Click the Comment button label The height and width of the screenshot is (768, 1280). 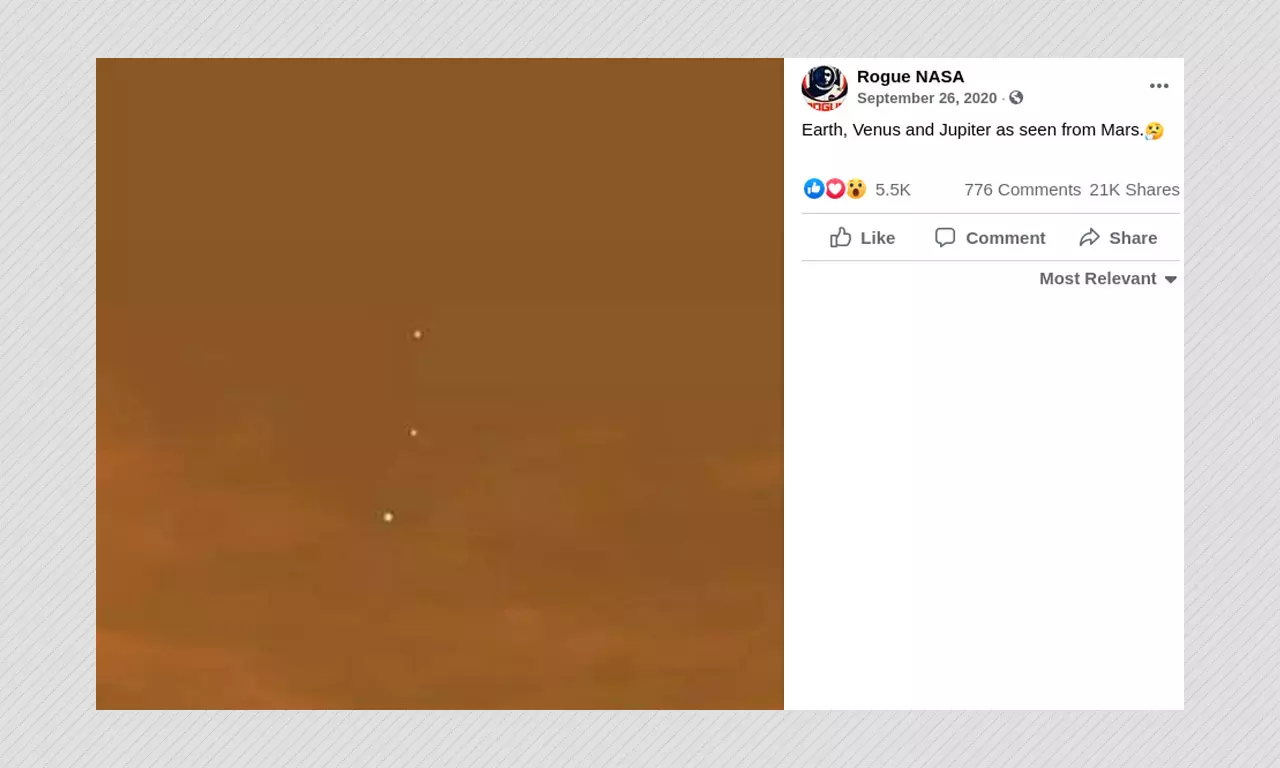coord(1005,238)
